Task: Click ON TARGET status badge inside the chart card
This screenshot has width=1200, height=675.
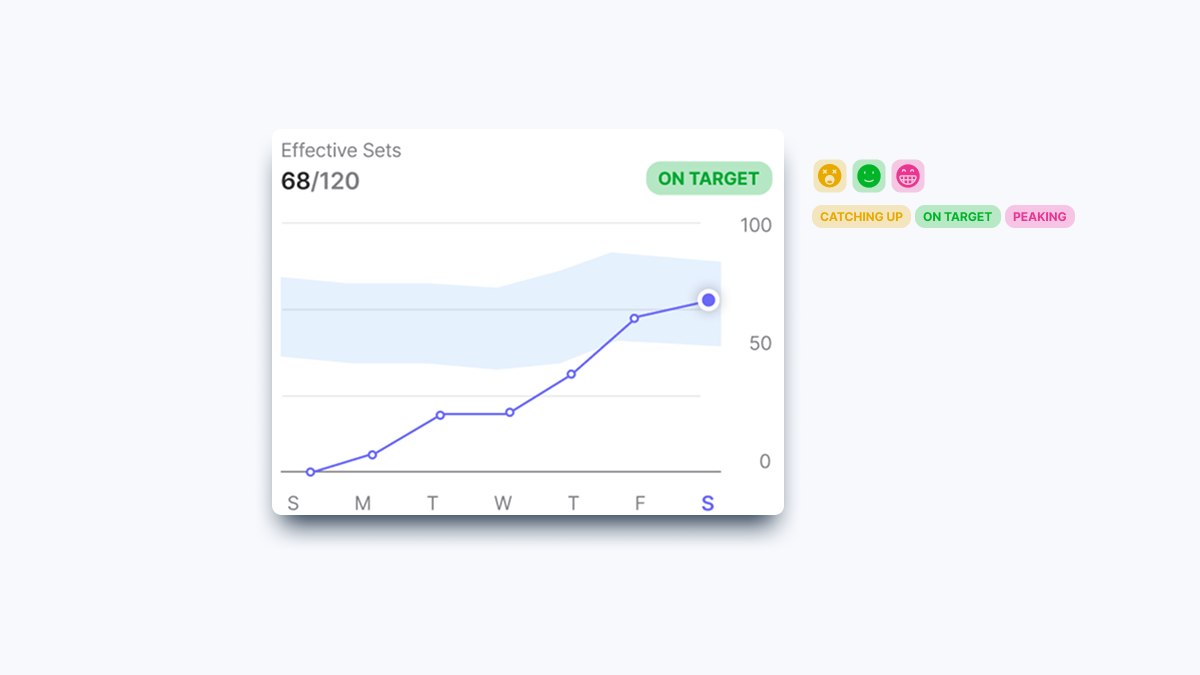Action: click(709, 178)
